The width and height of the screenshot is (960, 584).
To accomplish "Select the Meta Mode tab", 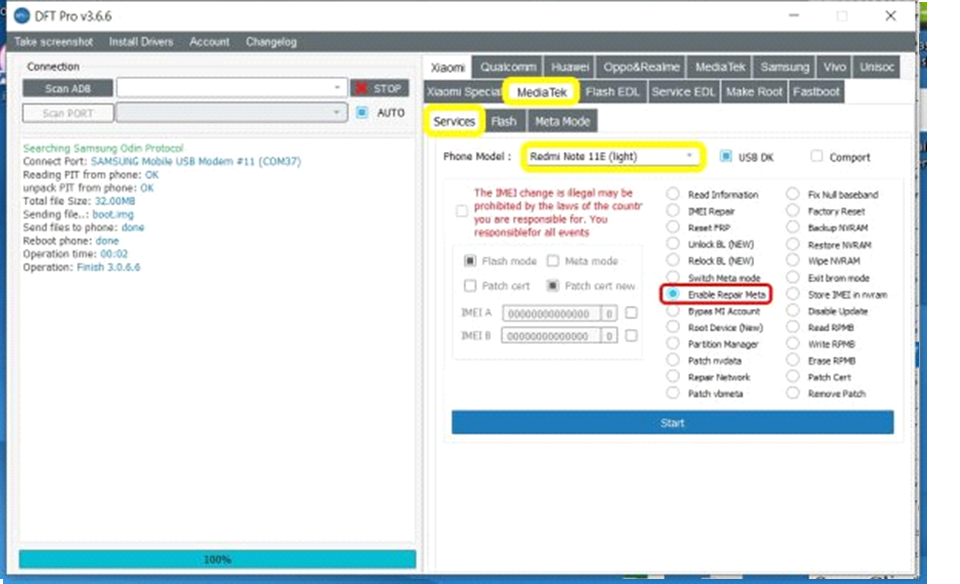I will click(562, 121).
